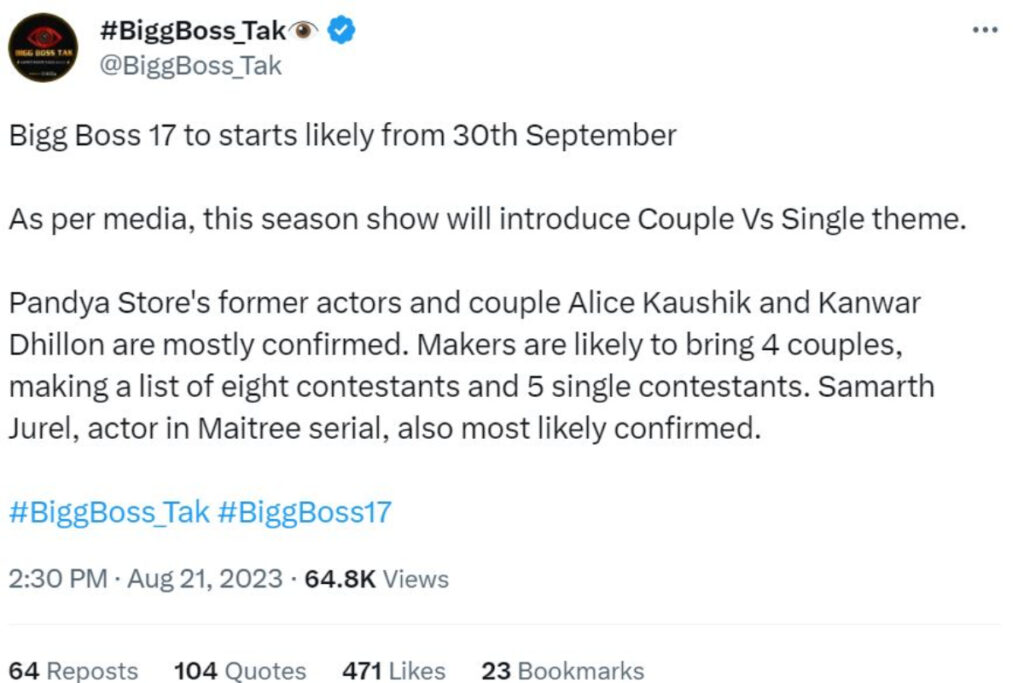Click the 'Couple Vs Single theme' sentence
The image size is (1024, 683).
[x=487, y=219]
